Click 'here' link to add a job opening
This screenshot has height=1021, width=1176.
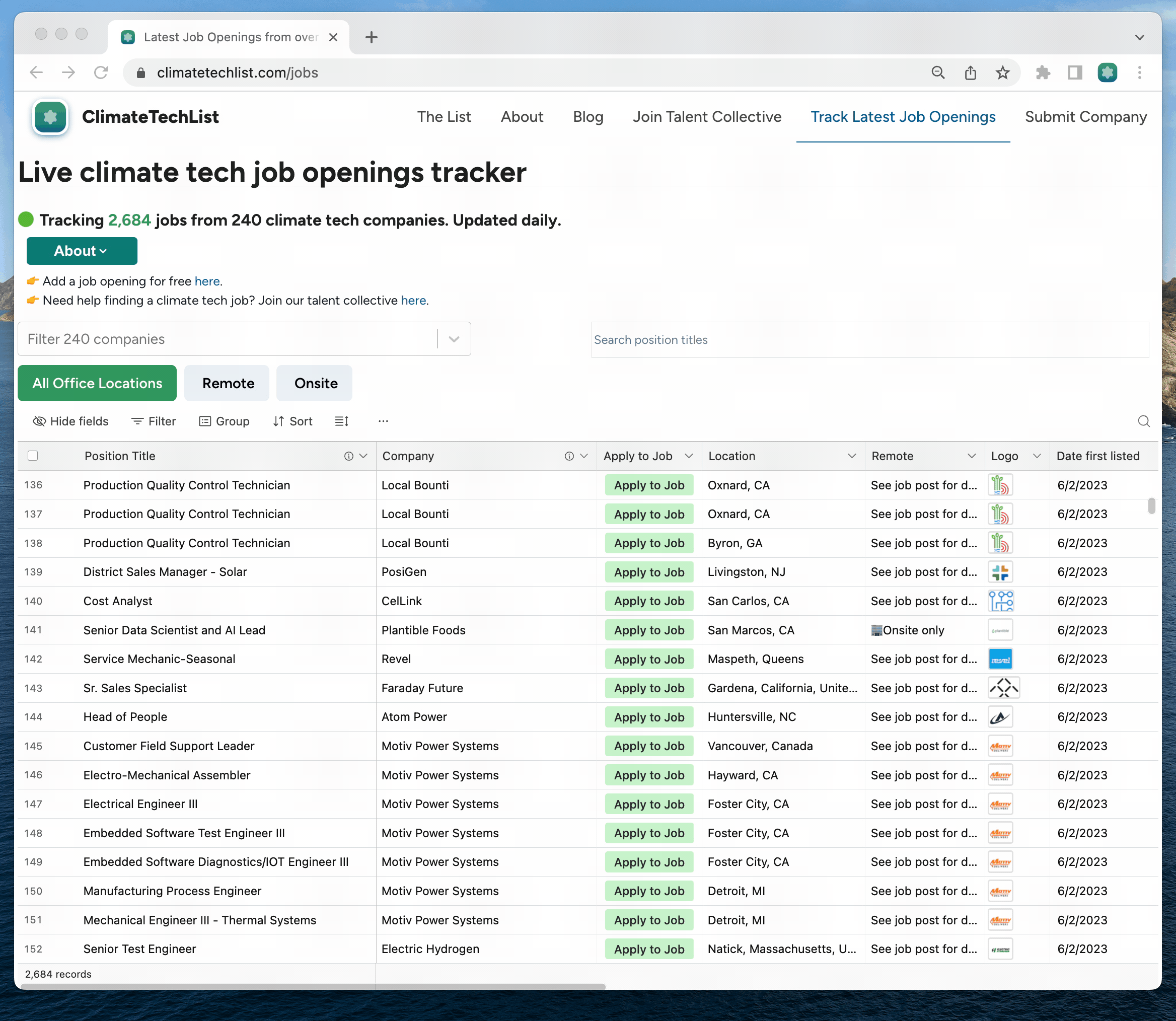(207, 281)
